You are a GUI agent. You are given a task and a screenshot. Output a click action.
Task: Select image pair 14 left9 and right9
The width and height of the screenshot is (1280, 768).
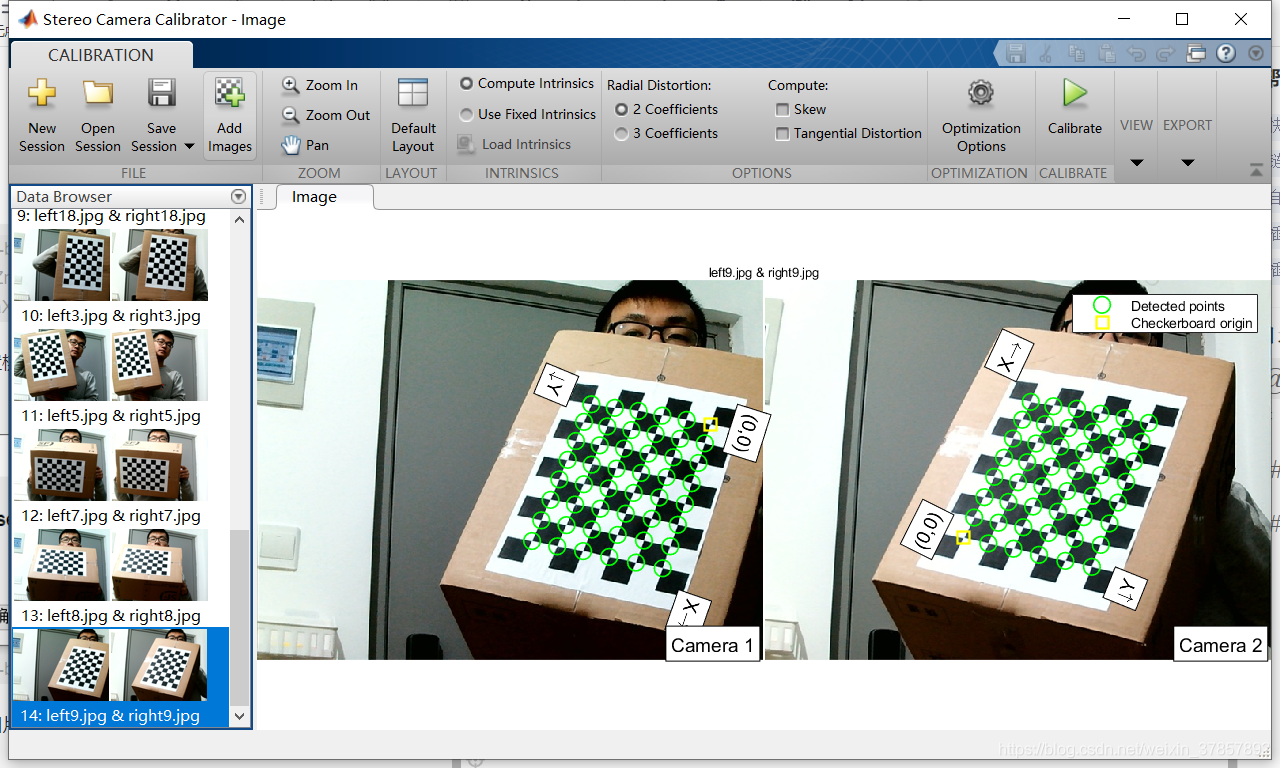(120, 676)
